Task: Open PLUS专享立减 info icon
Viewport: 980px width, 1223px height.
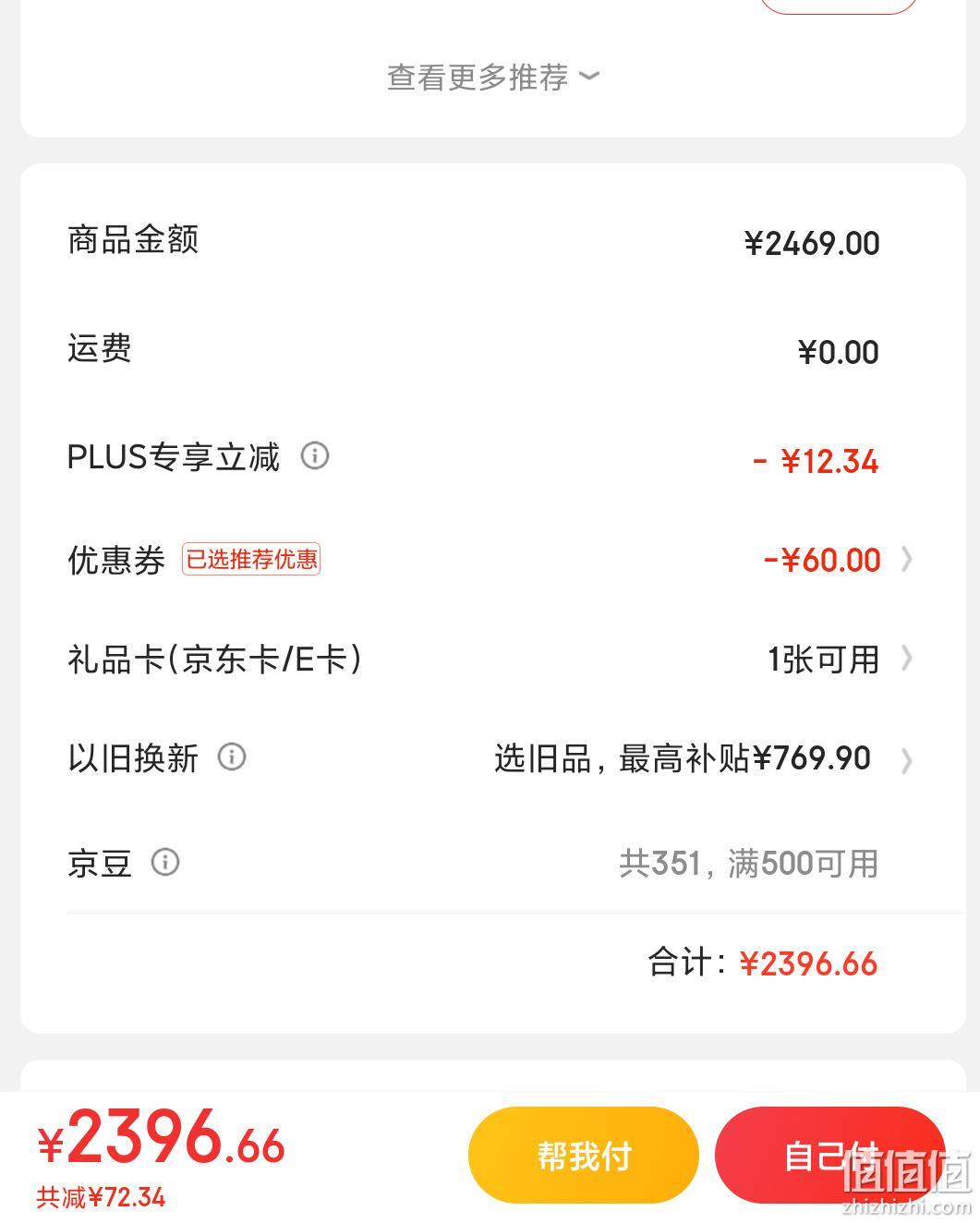Action: pos(315,455)
